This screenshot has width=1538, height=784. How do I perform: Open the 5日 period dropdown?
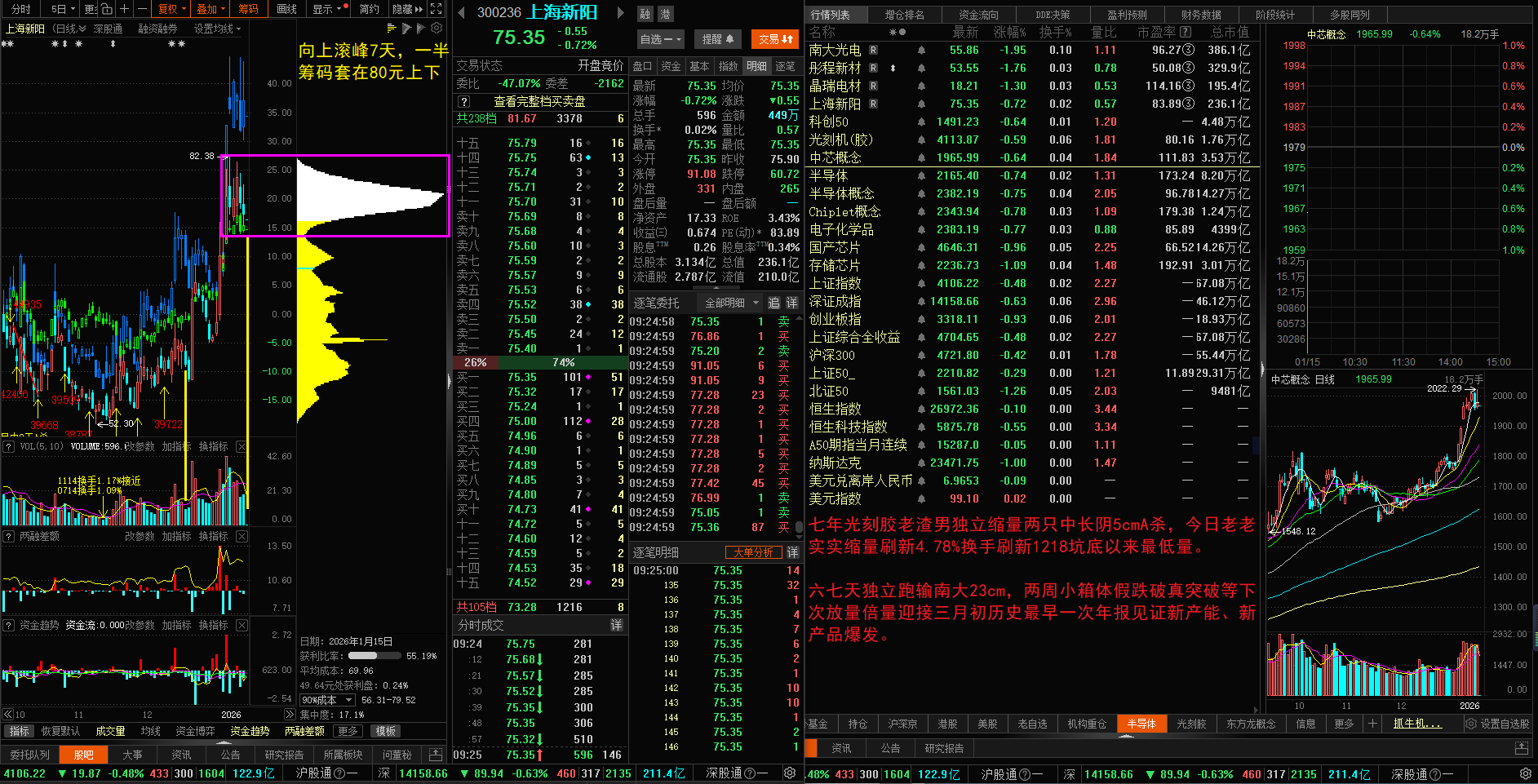(63, 9)
